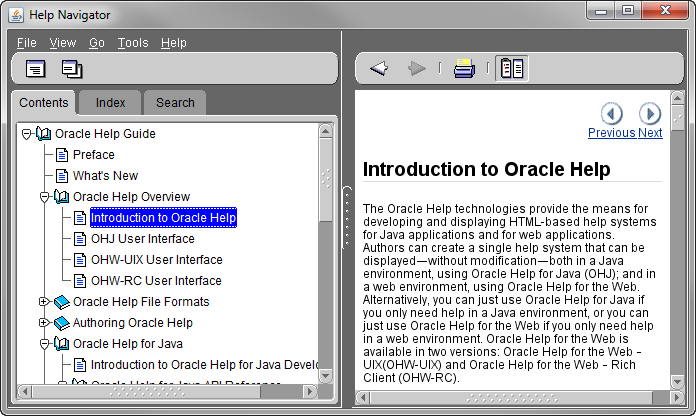Select the Oracle Help Guide root entry

[105, 134]
